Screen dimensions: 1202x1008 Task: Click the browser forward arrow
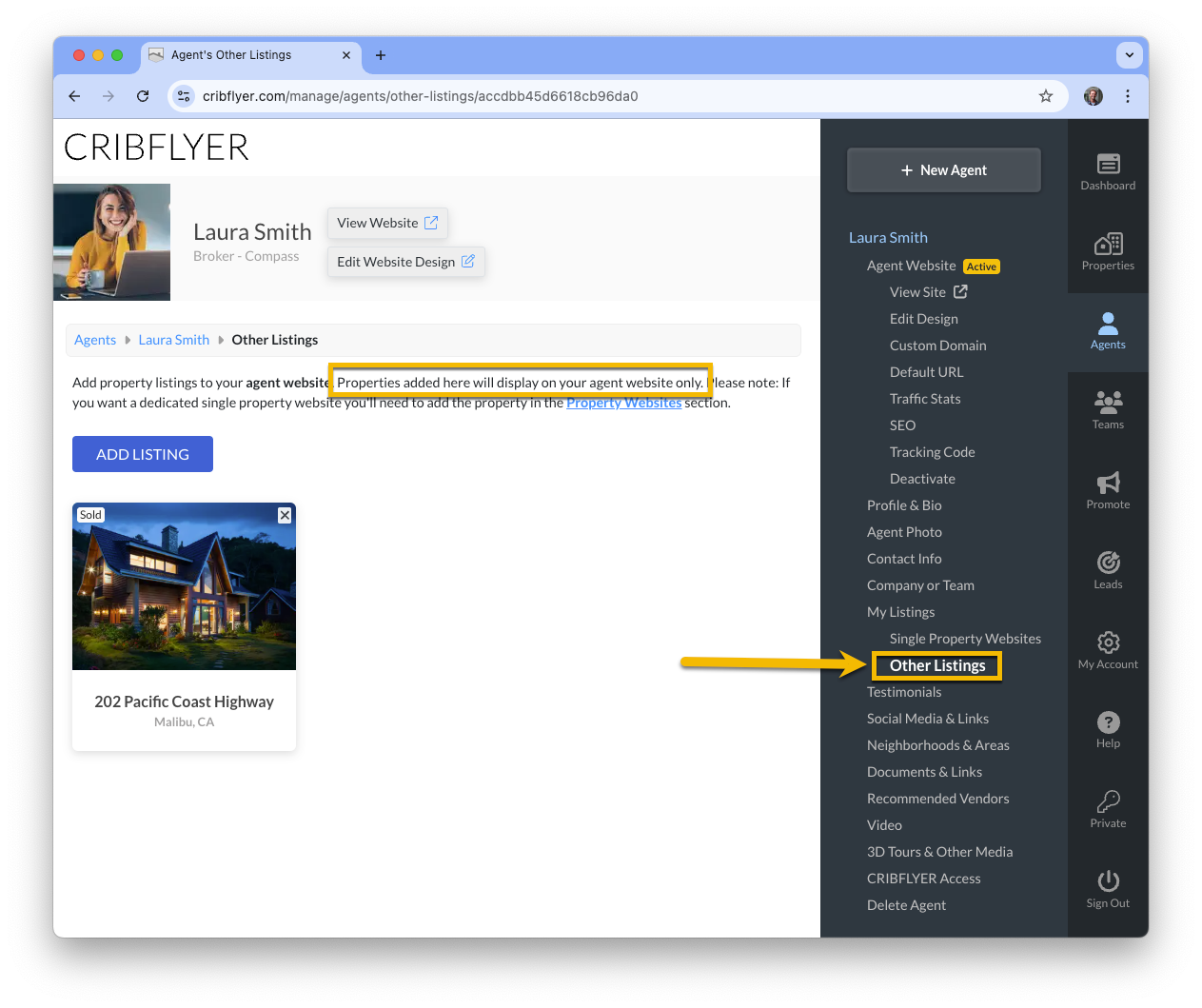(108, 96)
